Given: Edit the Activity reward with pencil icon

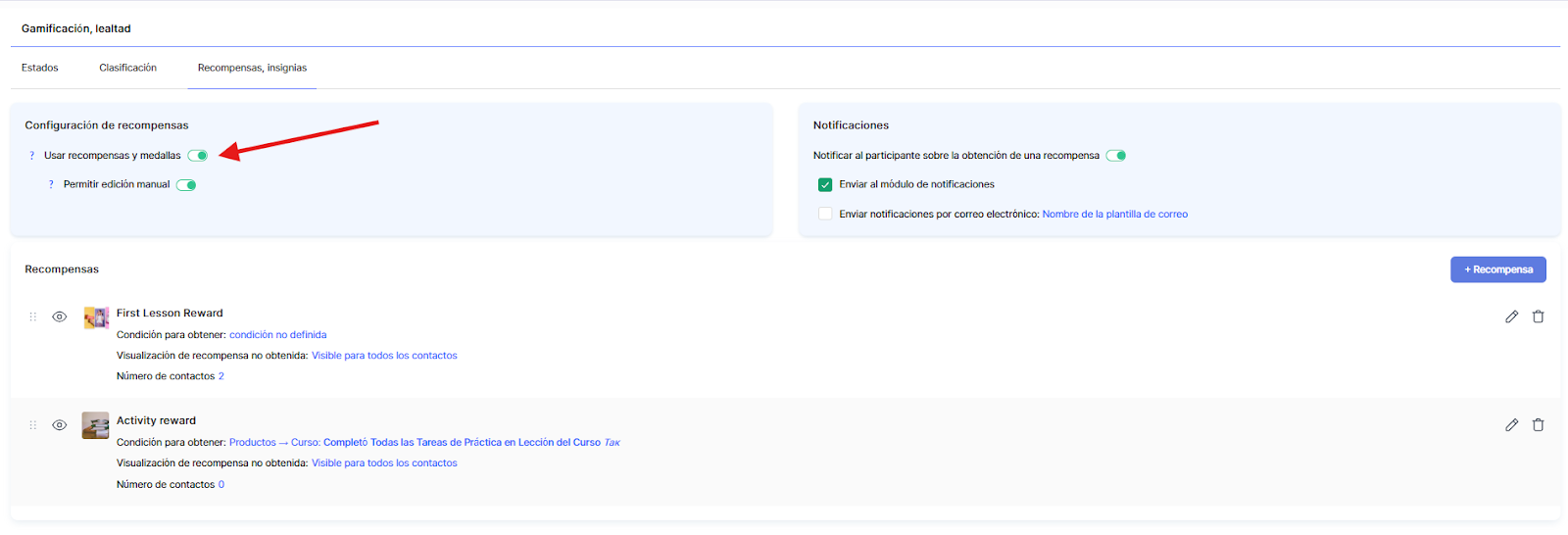Looking at the screenshot, I should click(1511, 424).
